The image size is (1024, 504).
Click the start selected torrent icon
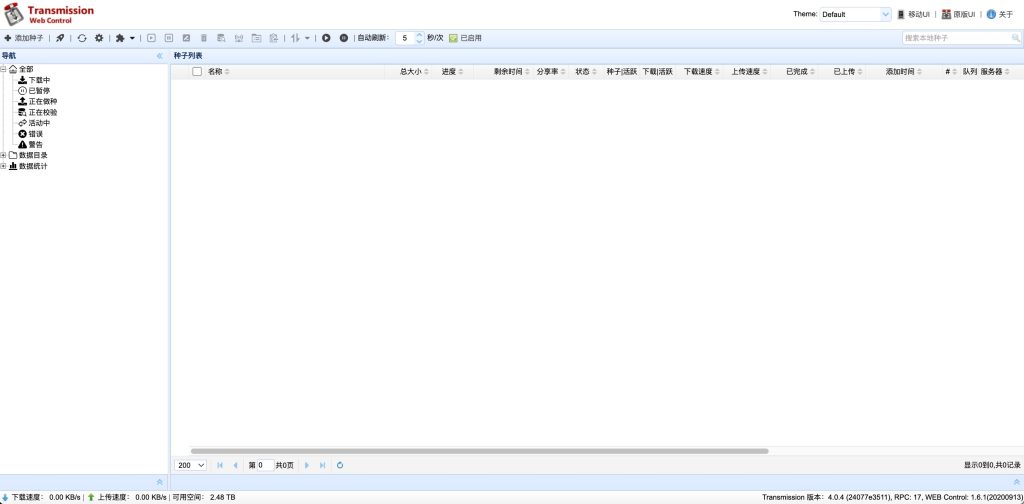[x=152, y=39]
